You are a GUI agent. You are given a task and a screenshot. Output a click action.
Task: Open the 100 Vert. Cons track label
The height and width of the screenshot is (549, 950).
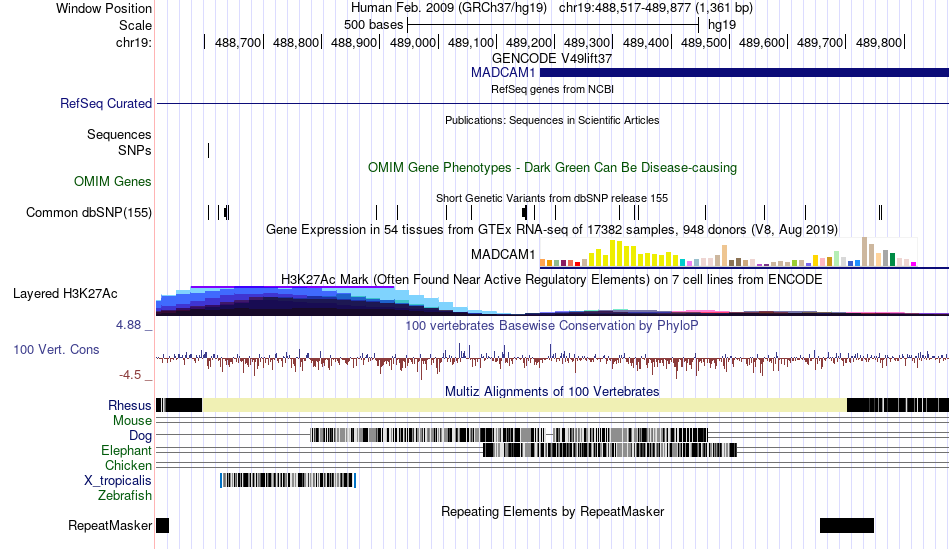(56, 350)
